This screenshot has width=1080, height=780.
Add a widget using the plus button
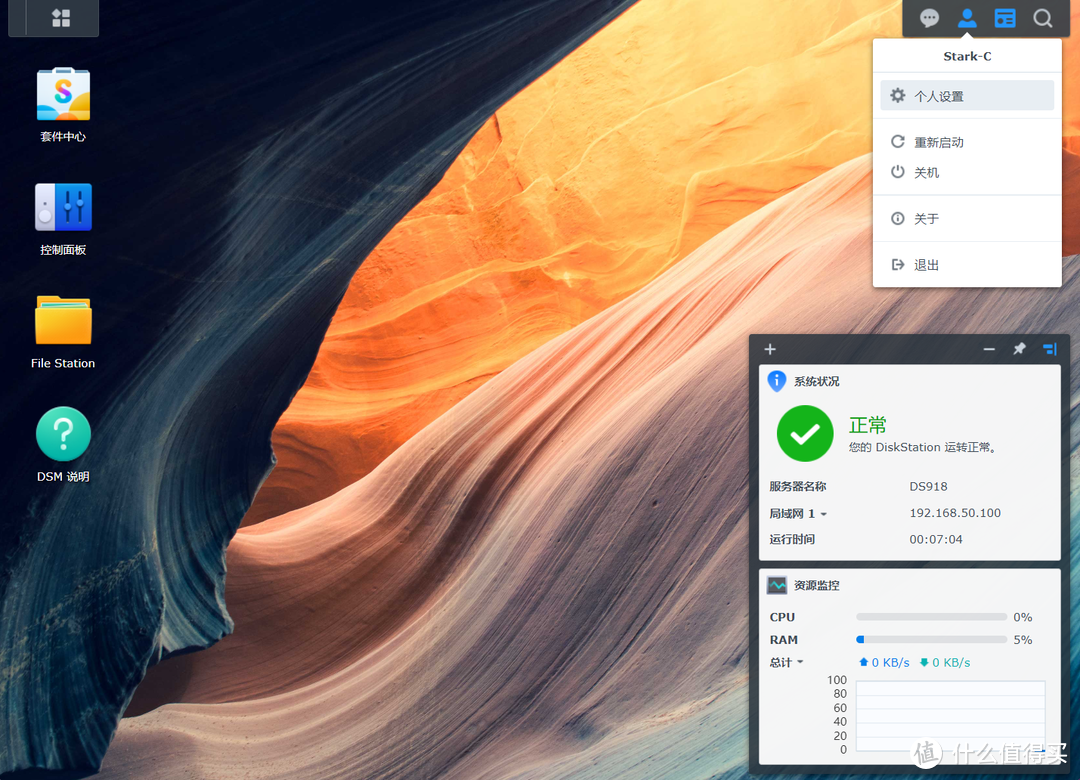[x=770, y=349]
